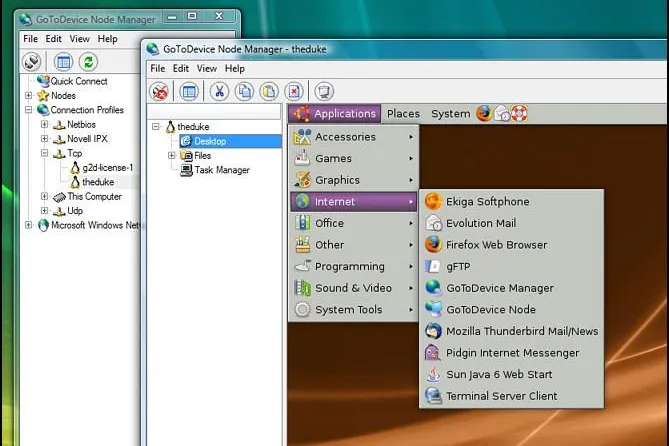
Task: Open Evolution mail from Ubuntu panel icon
Action: tap(502, 114)
